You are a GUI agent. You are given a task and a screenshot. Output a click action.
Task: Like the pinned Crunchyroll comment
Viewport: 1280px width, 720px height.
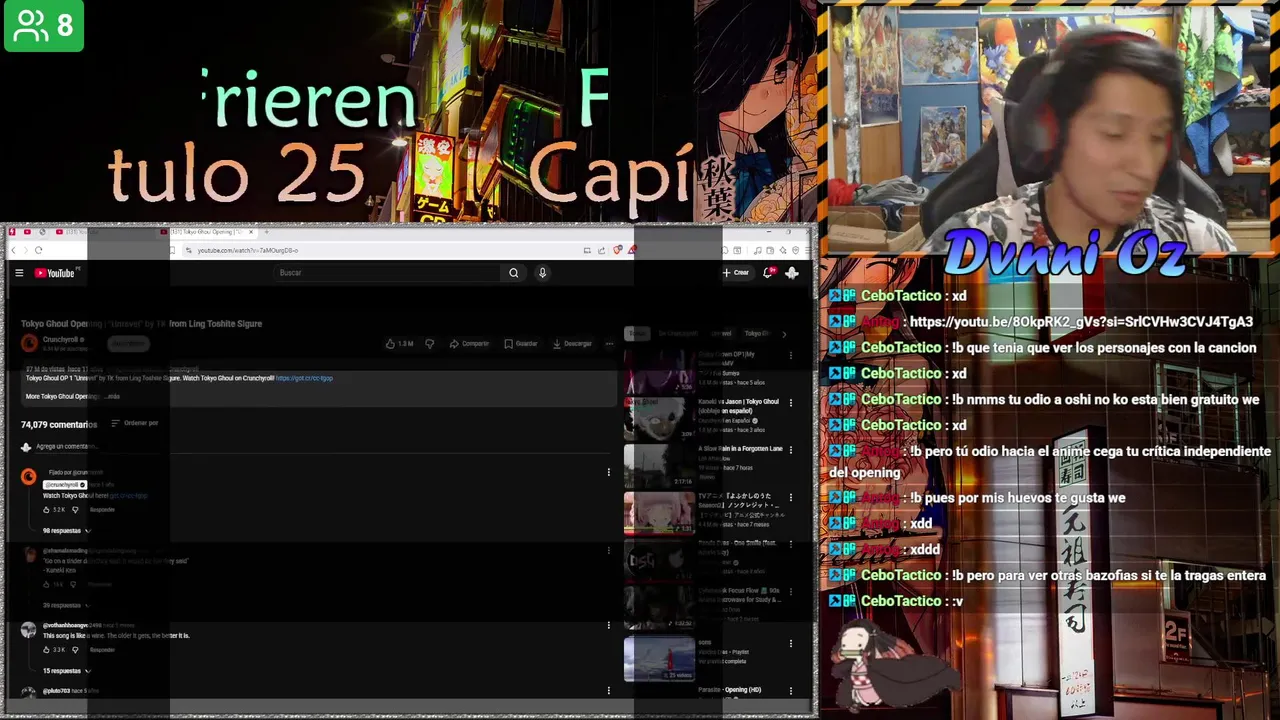coord(47,510)
